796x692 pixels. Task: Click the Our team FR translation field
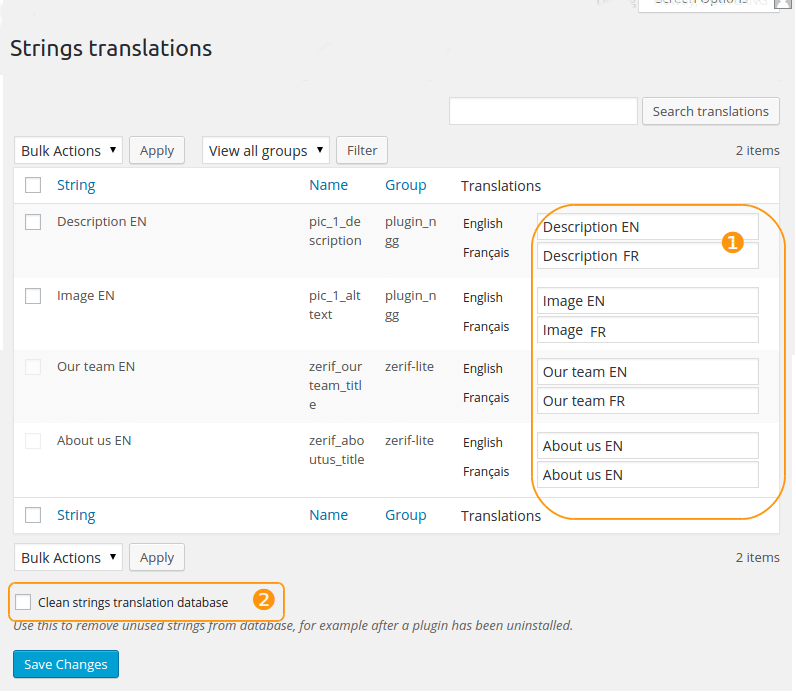648,401
